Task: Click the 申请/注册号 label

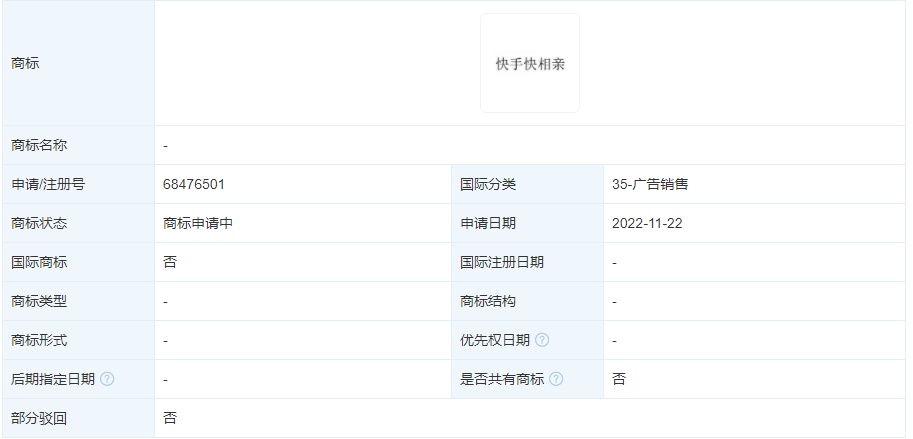Action: [x=48, y=185]
